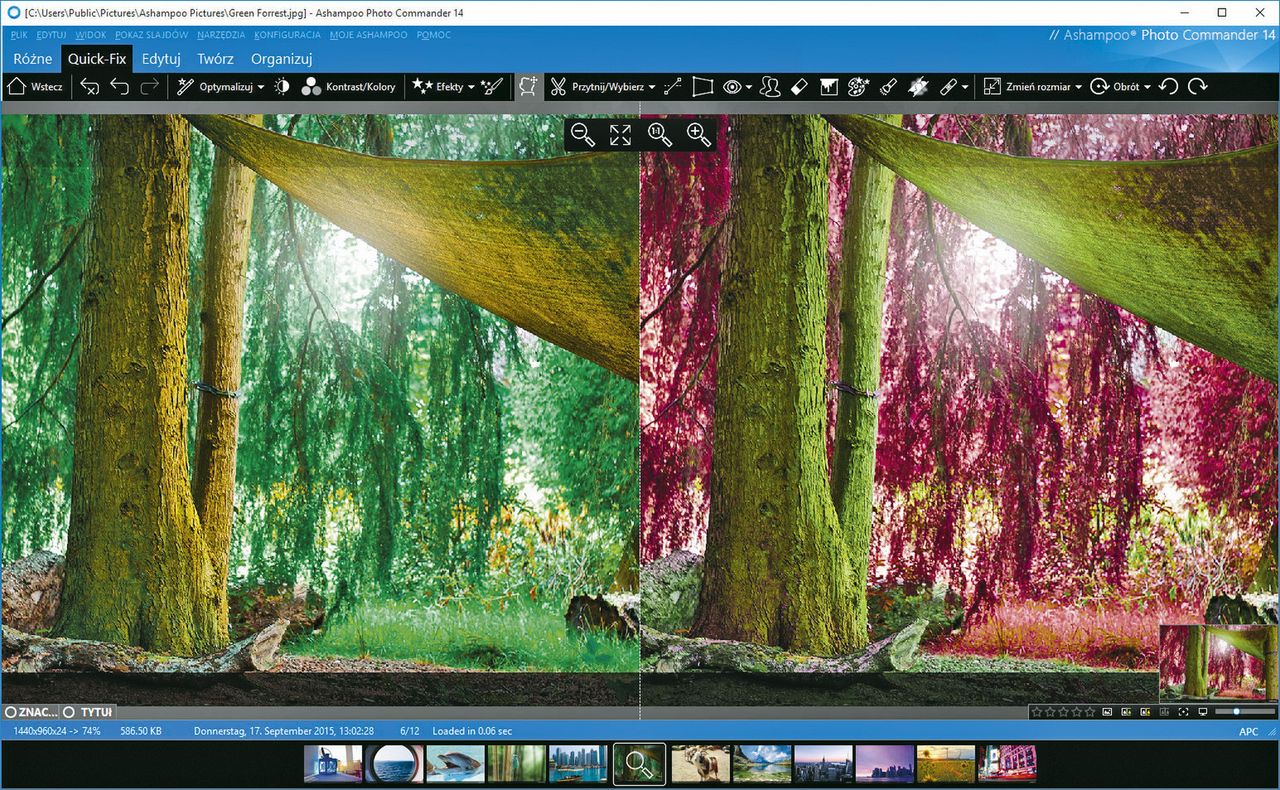This screenshot has height=790, width=1280.
Task: Toggle the highlighted free selection tool
Action: click(528, 87)
